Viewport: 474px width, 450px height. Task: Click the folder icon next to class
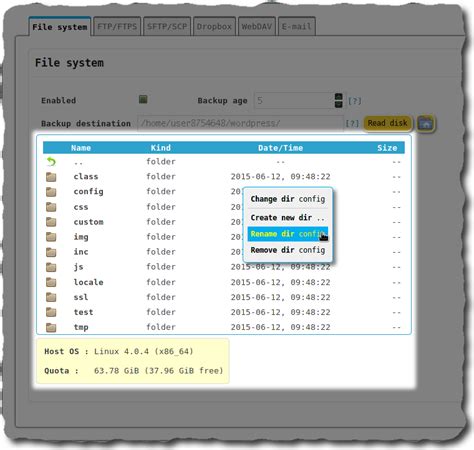(x=51, y=177)
